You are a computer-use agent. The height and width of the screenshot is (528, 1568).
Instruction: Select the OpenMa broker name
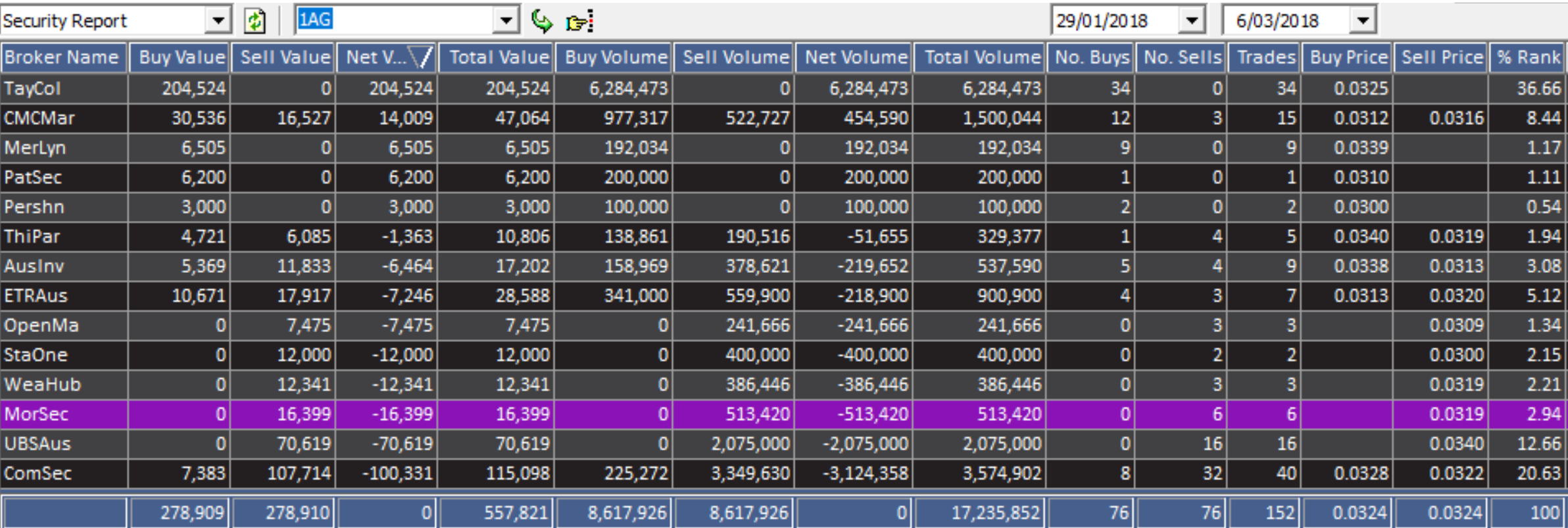coord(41,325)
